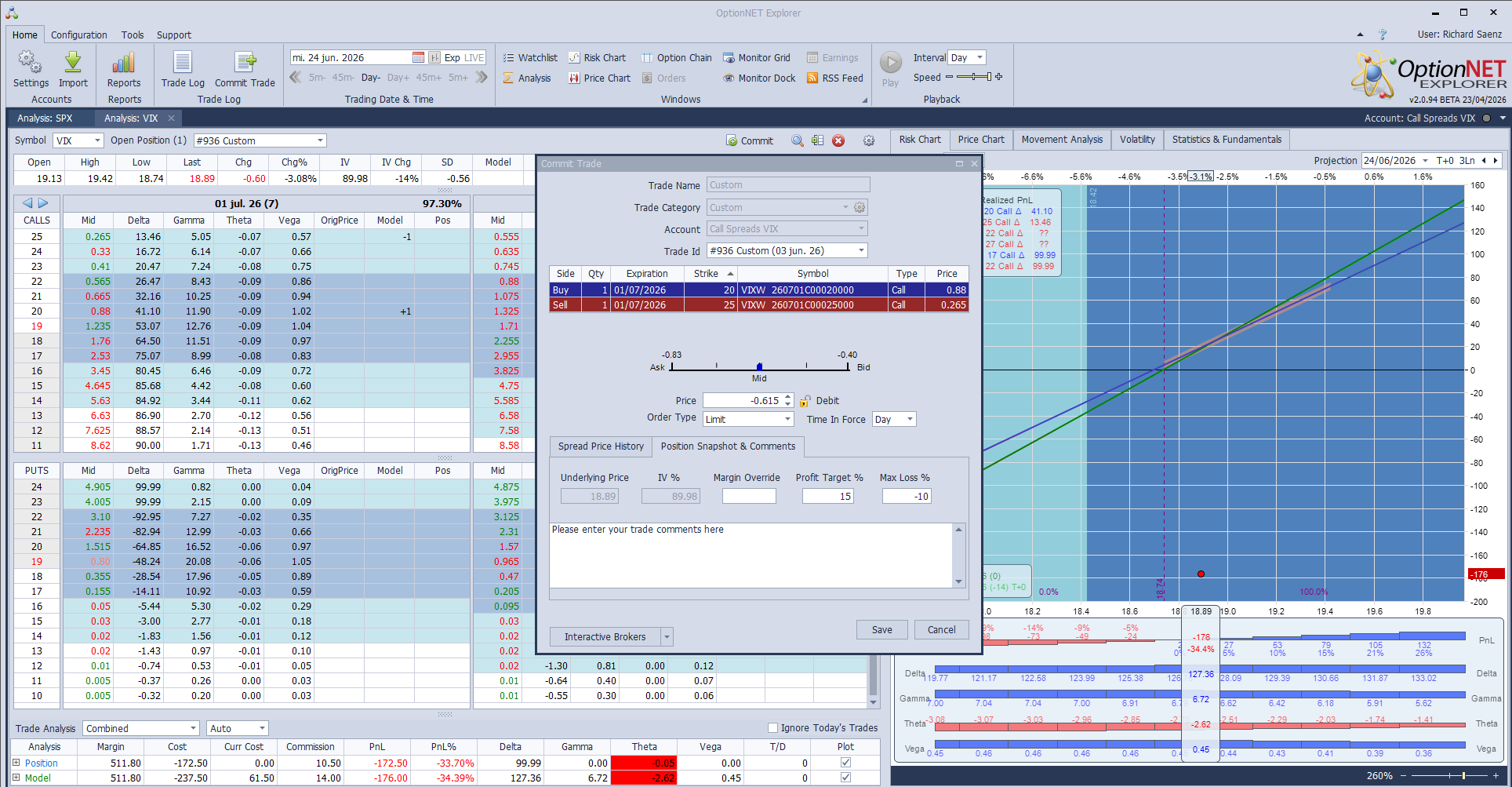This screenshot has width=1512, height=787.
Task: Step trading time back with double-left arrows
Action: coord(296,77)
